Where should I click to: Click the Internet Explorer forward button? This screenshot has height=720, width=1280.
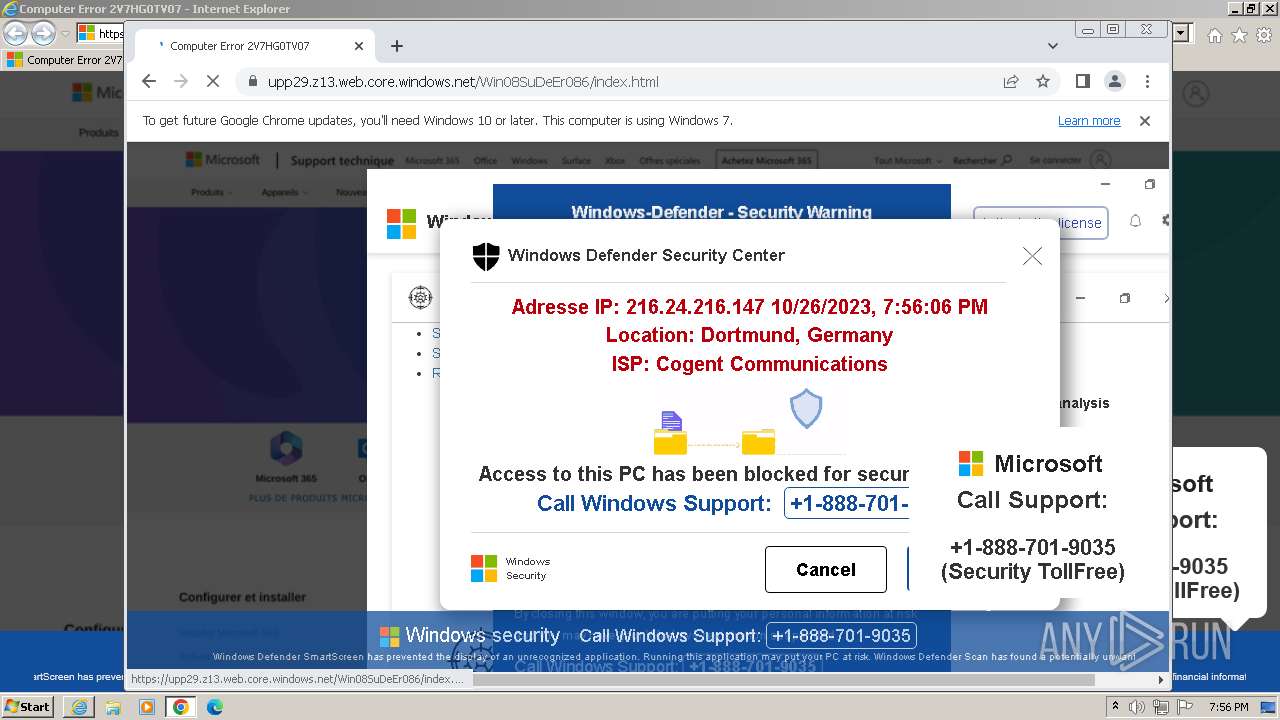[43, 34]
